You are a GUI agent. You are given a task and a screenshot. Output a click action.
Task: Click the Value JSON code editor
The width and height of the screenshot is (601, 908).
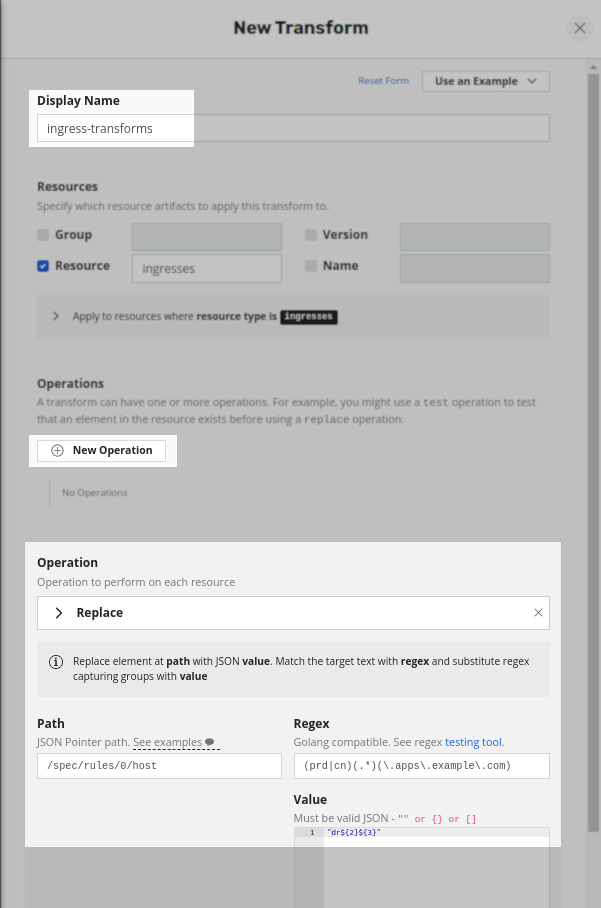point(422,867)
